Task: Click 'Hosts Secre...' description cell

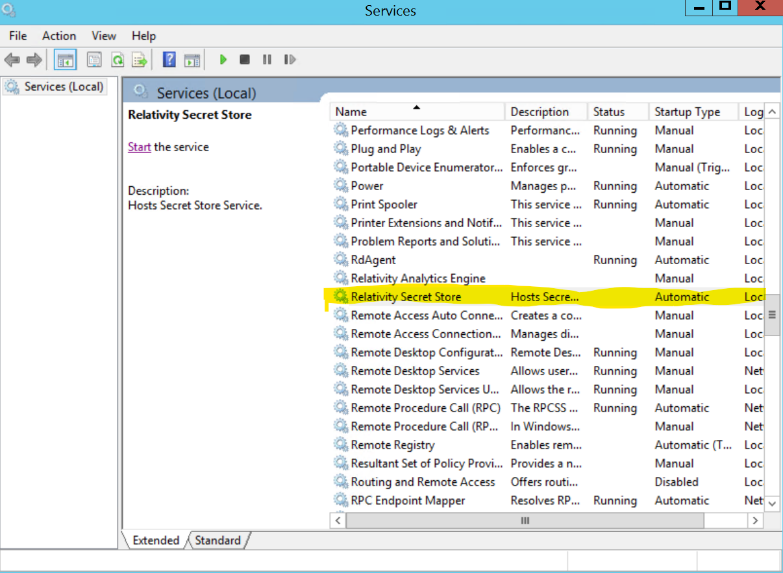Action: [x=544, y=297]
